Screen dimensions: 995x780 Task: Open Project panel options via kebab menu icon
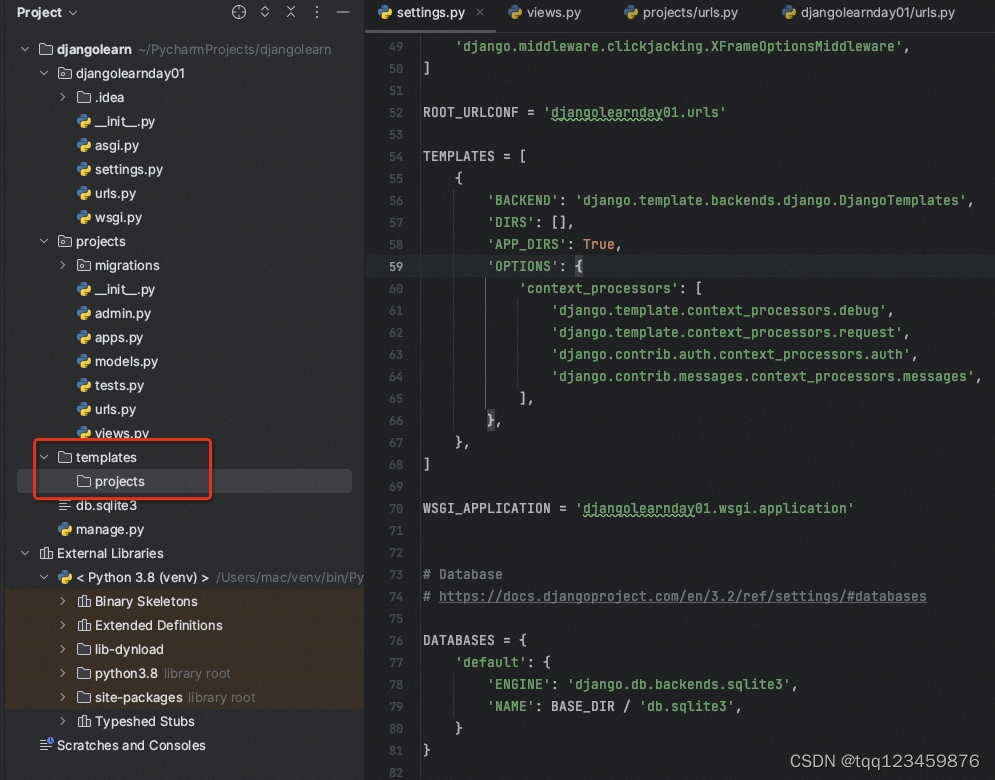(317, 12)
